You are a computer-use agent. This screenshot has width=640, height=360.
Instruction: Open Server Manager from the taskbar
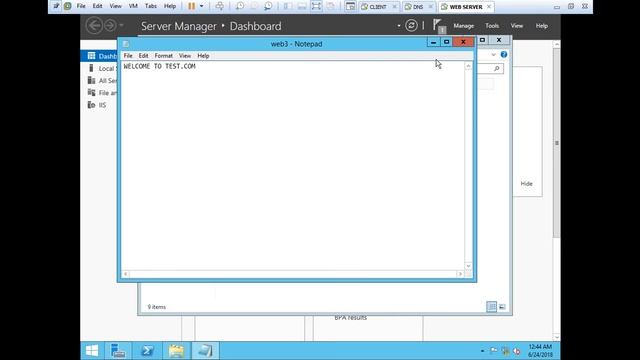[x=118, y=351]
